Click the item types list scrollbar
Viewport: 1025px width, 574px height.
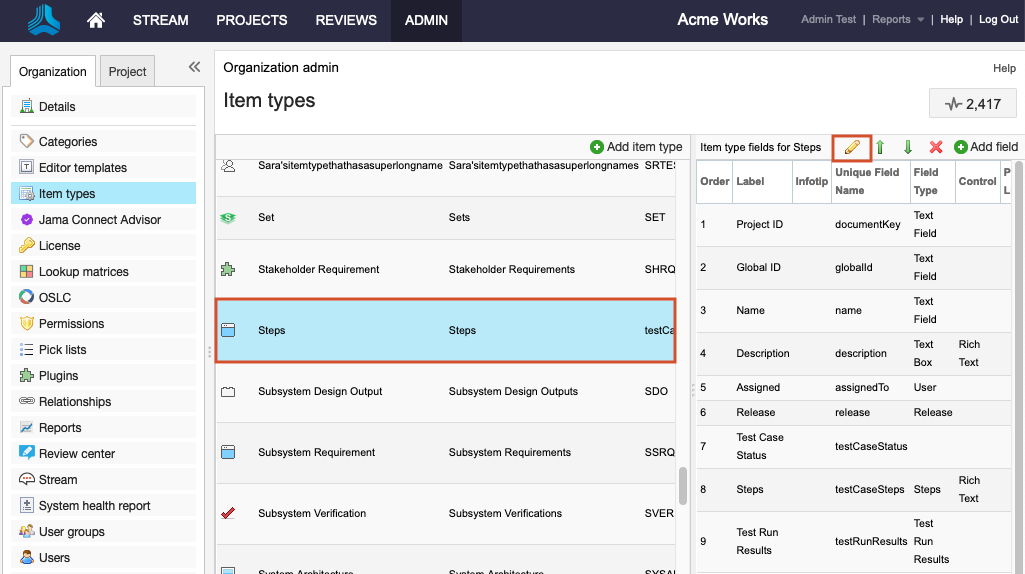(683, 486)
